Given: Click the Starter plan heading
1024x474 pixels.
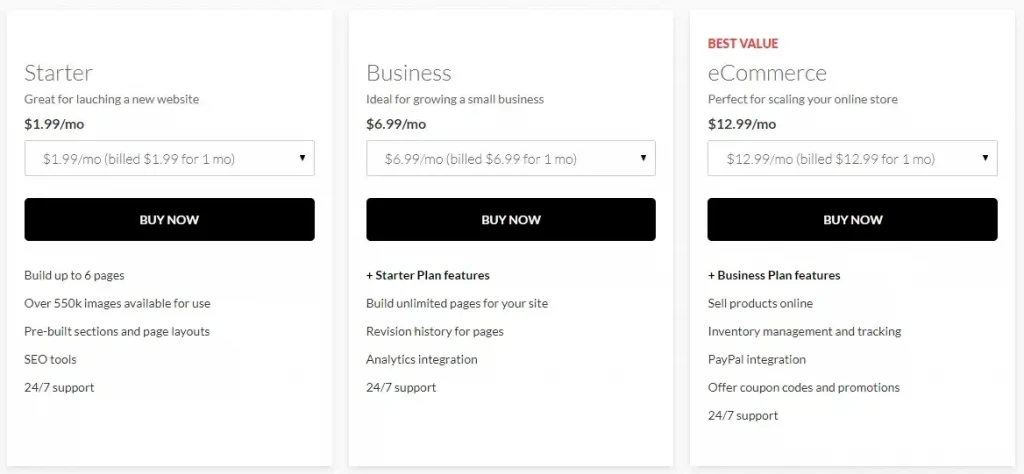Looking at the screenshot, I should (59, 72).
